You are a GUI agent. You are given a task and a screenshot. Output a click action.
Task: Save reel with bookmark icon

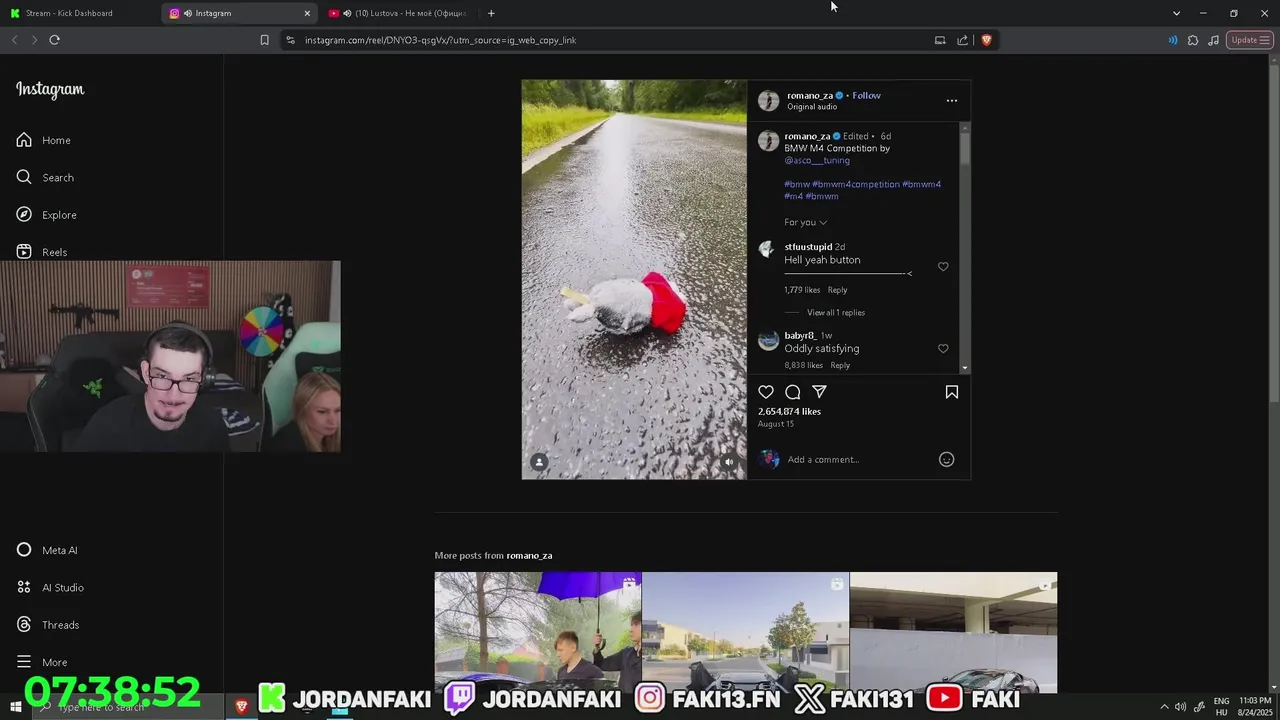(x=952, y=392)
